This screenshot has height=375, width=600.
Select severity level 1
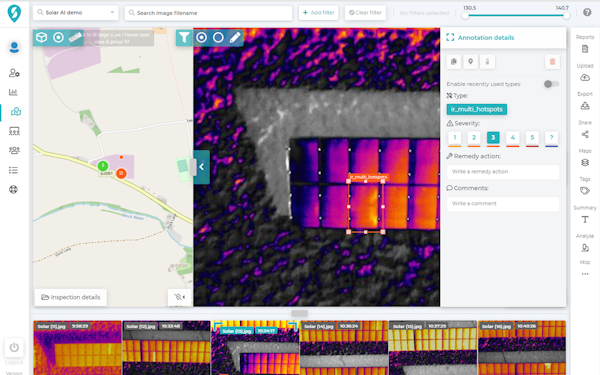[455, 137]
